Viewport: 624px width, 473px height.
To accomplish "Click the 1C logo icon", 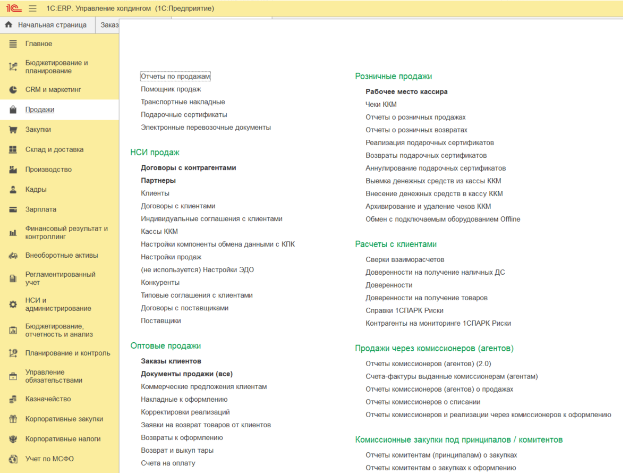I will click(14, 8).
